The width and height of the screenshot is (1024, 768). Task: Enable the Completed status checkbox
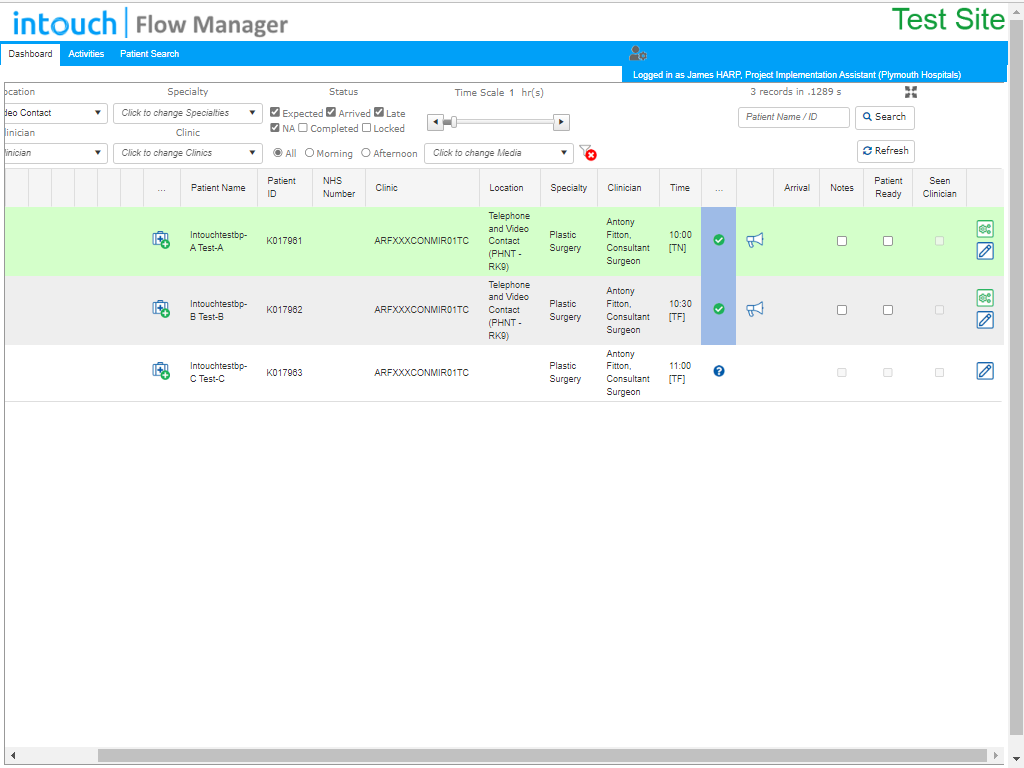[x=303, y=127]
